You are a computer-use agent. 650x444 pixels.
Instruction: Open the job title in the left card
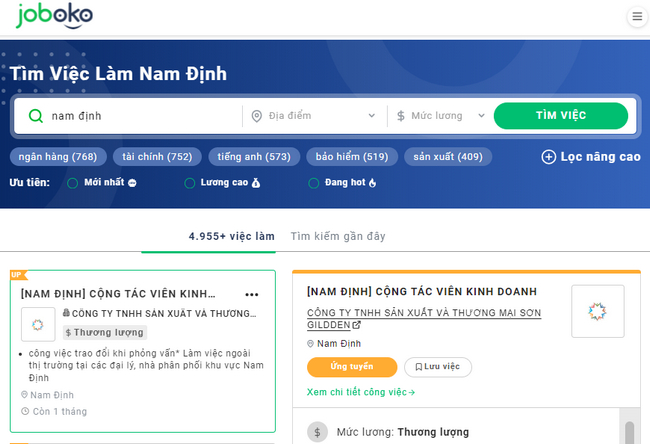pyautogui.click(x=118, y=294)
